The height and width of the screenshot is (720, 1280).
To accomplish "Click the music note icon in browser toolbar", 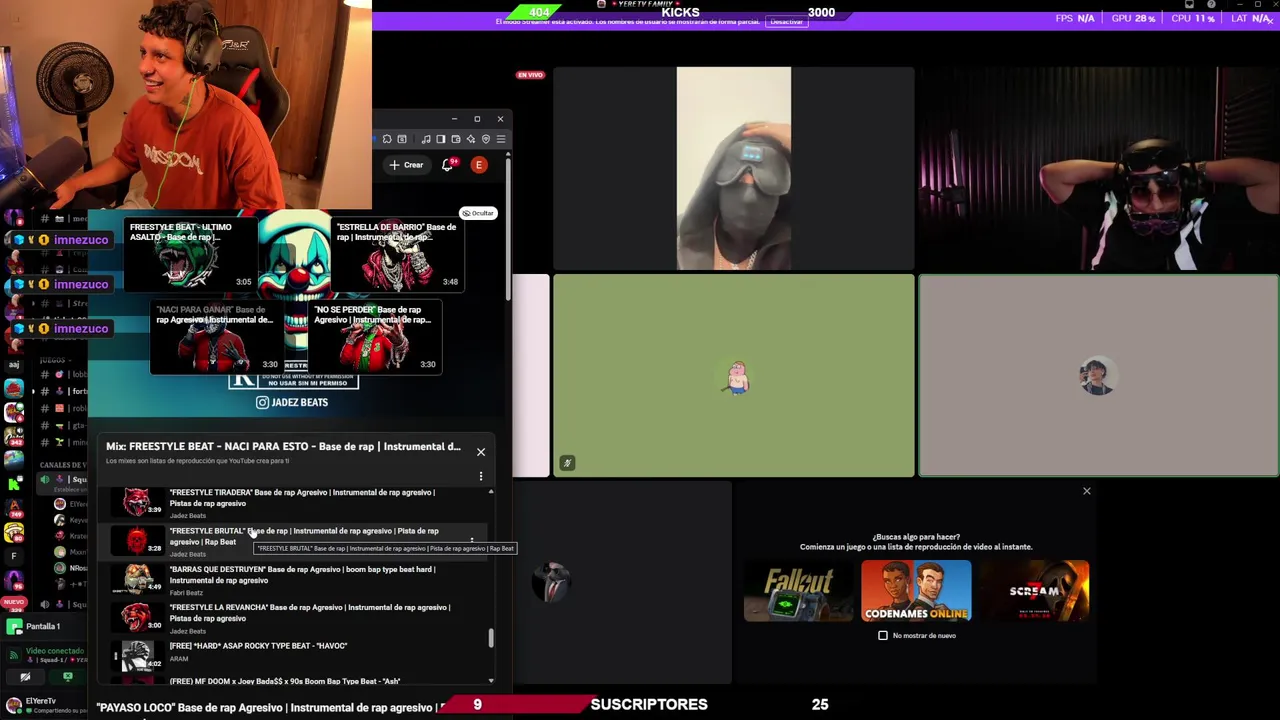I will pyautogui.click(x=426, y=139).
